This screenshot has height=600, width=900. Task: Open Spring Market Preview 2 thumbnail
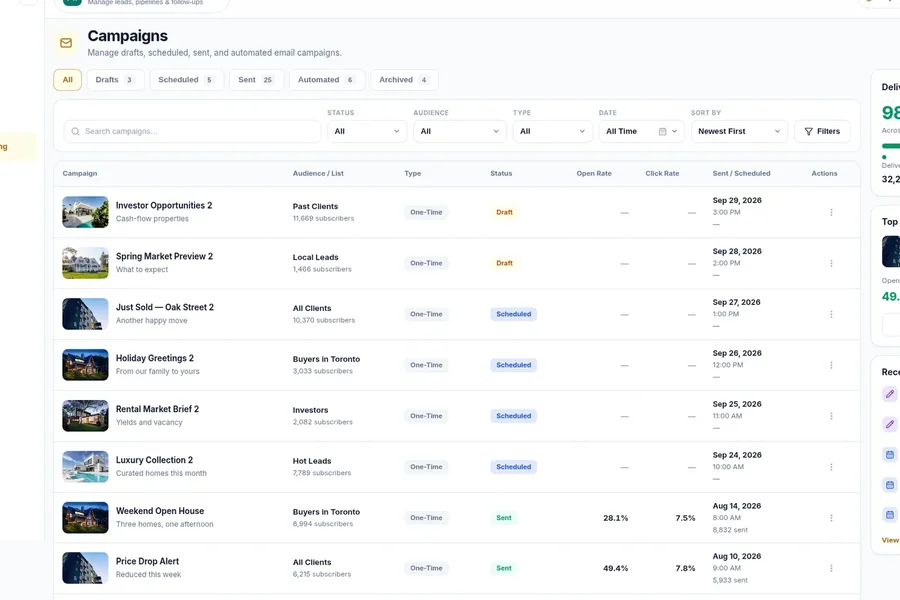[85, 263]
